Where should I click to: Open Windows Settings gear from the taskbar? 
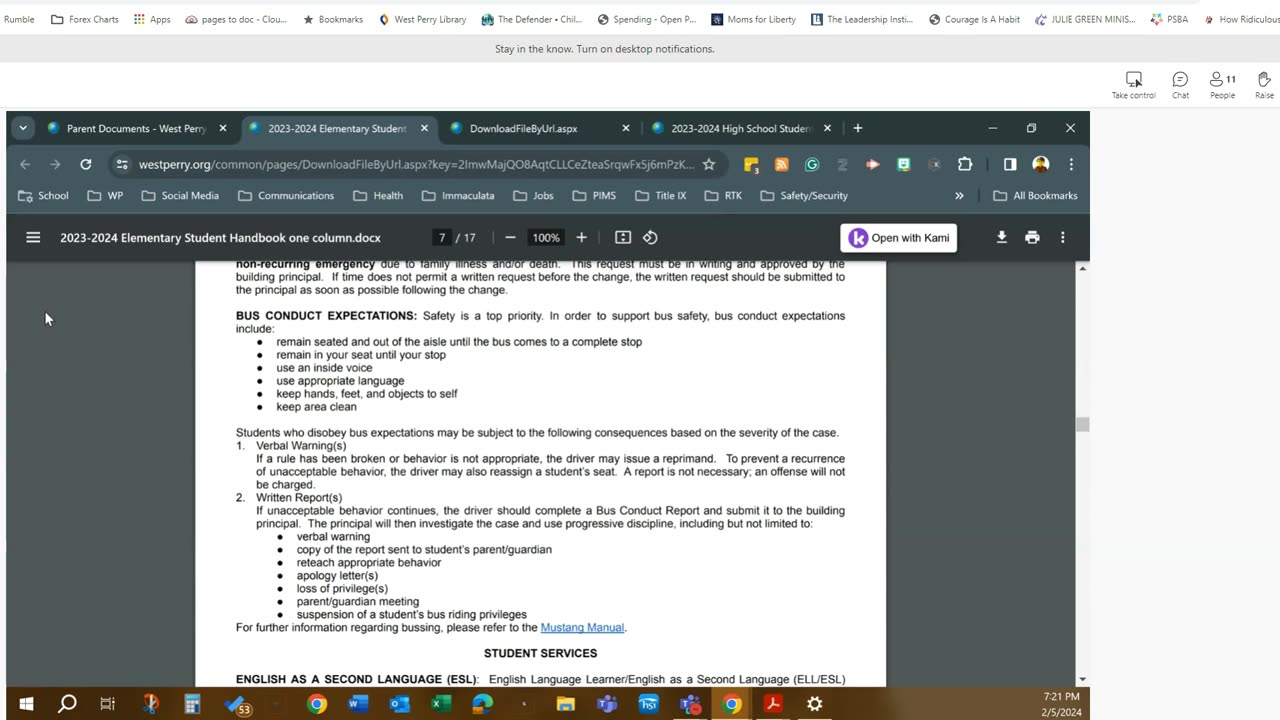pyautogui.click(x=815, y=704)
